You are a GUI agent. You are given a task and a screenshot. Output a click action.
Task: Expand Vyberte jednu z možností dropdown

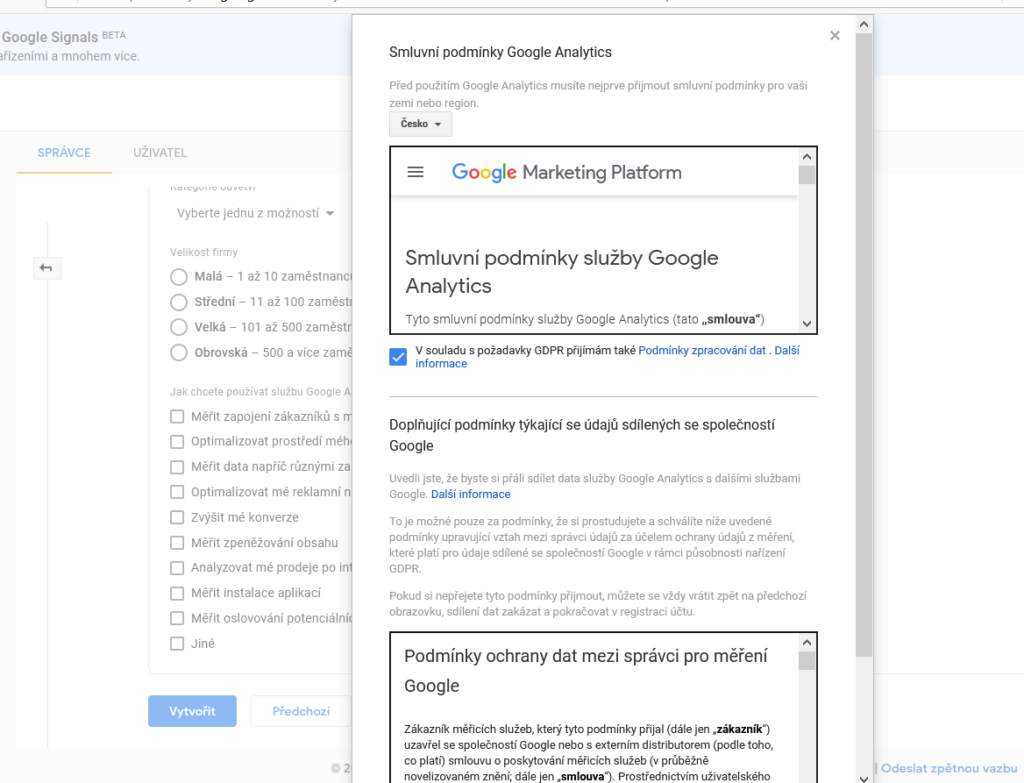click(x=255, y=213)
